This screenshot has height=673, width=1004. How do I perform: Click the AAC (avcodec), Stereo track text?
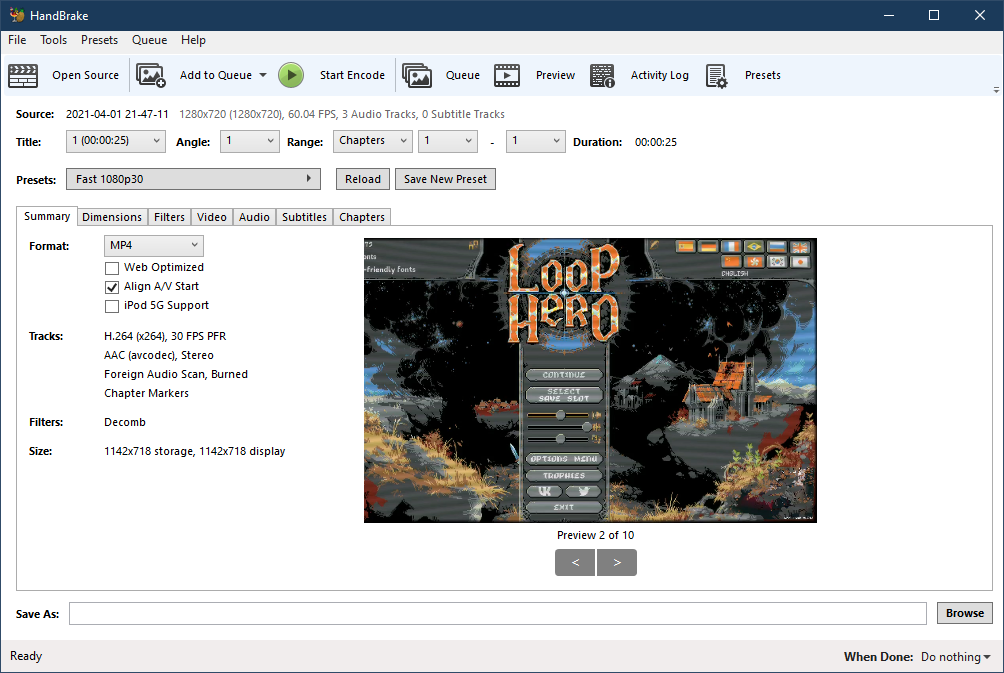click(x=159, y=355)
